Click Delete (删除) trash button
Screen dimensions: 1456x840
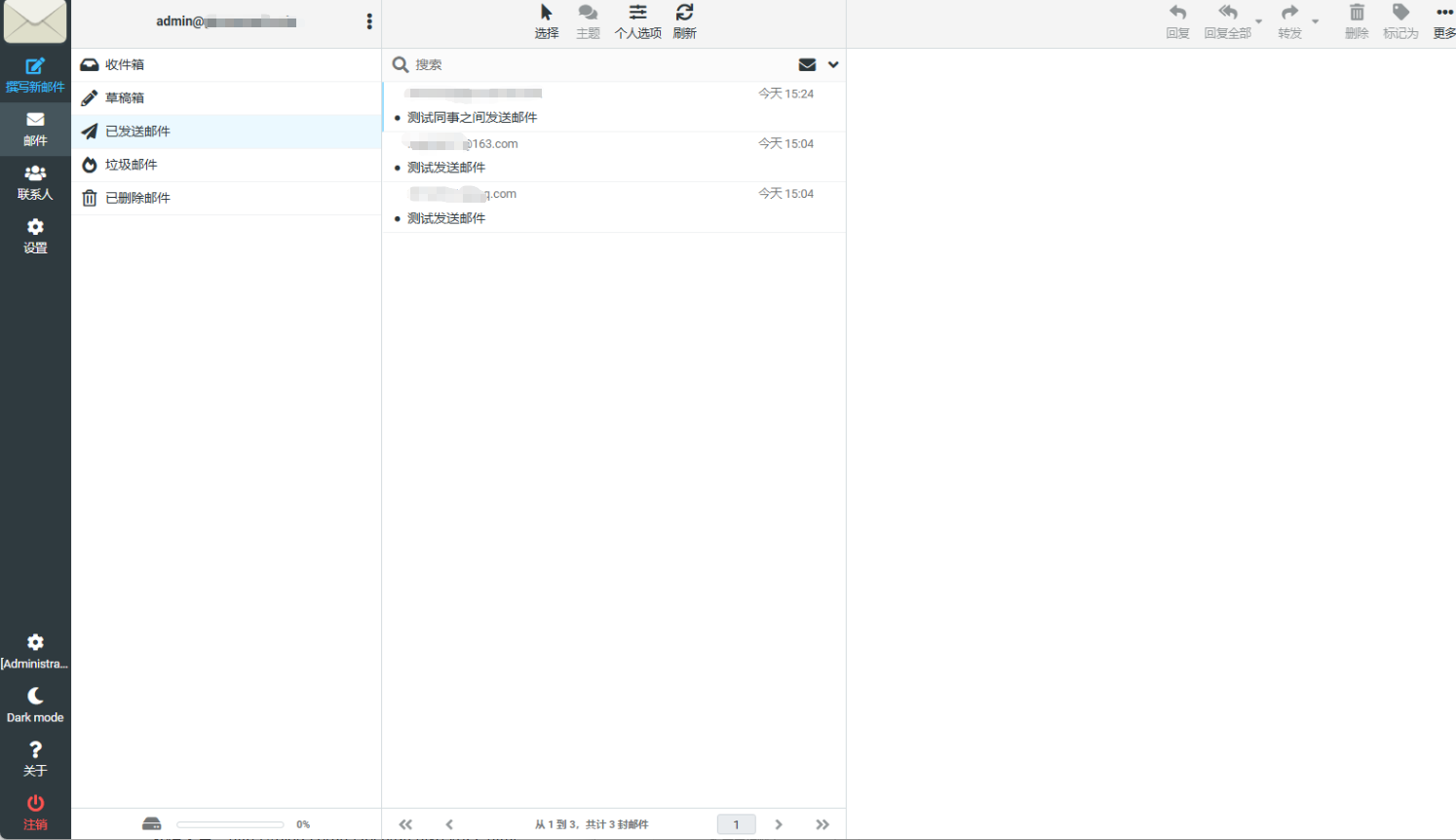[x=1357, y=21]
